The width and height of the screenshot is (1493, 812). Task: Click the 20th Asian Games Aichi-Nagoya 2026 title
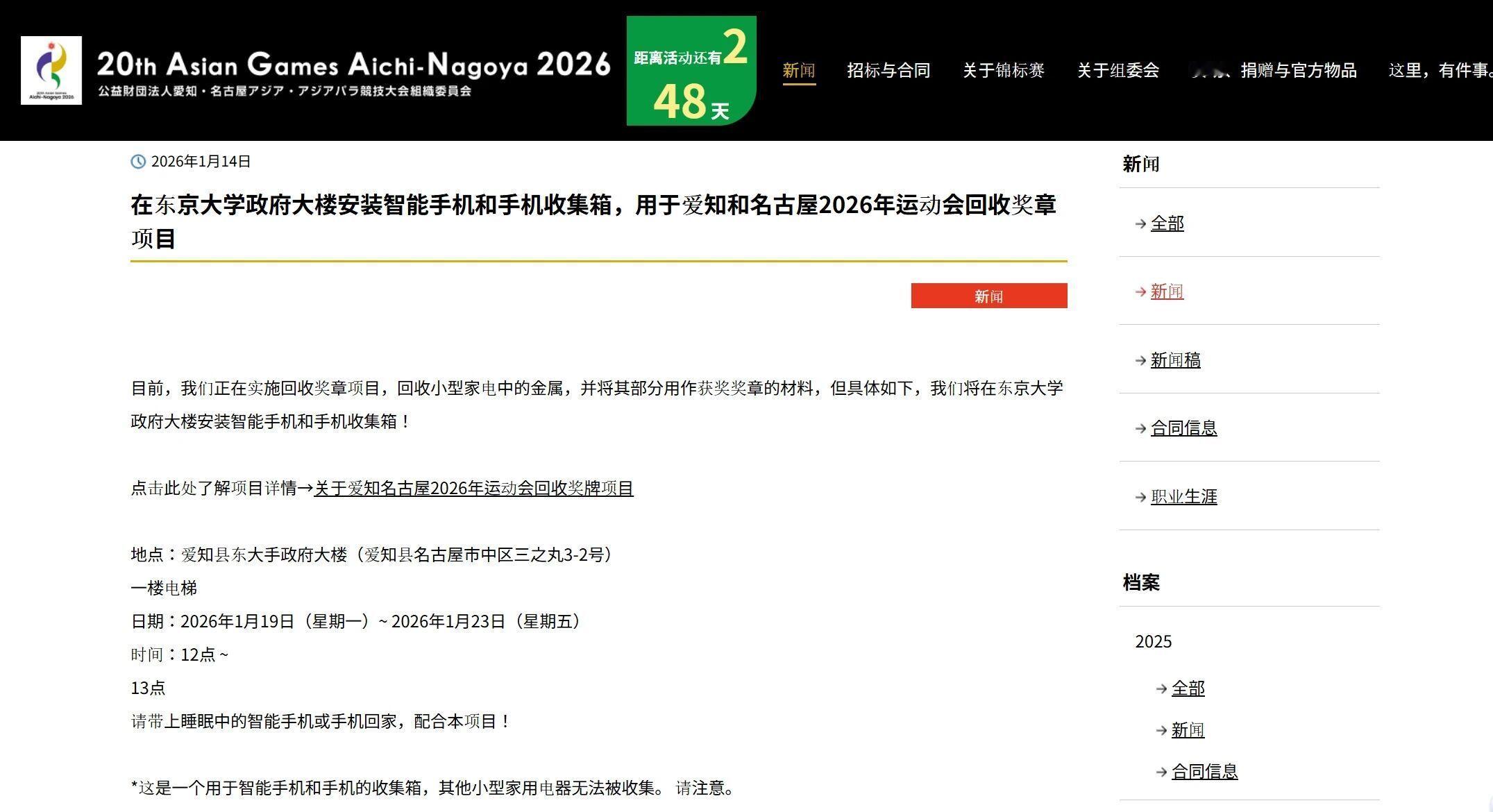pos(353,65)
